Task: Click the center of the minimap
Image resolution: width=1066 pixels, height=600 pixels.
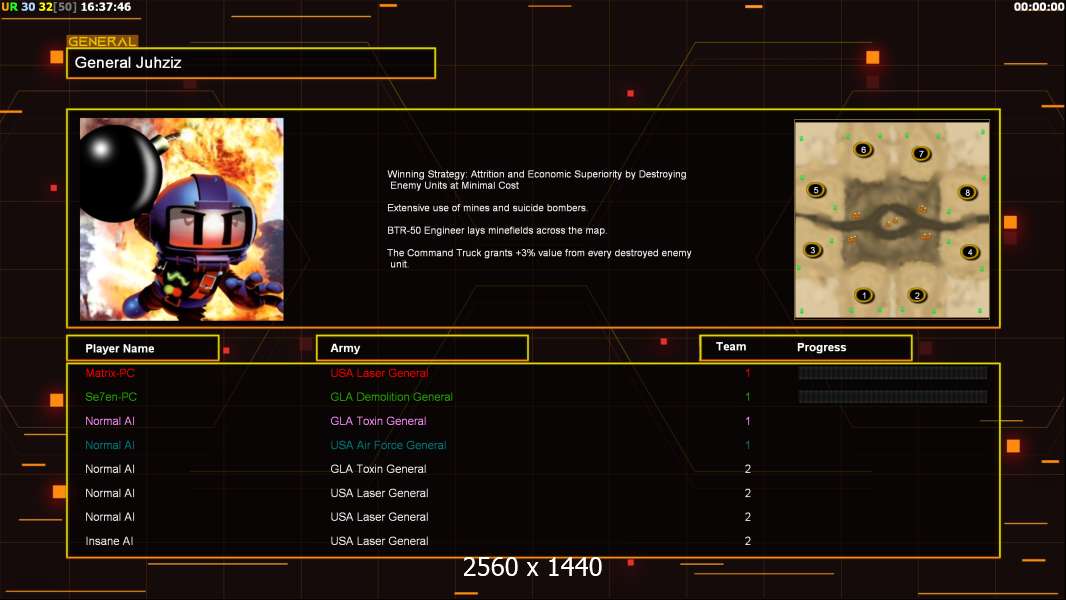Action: [892, 219]
